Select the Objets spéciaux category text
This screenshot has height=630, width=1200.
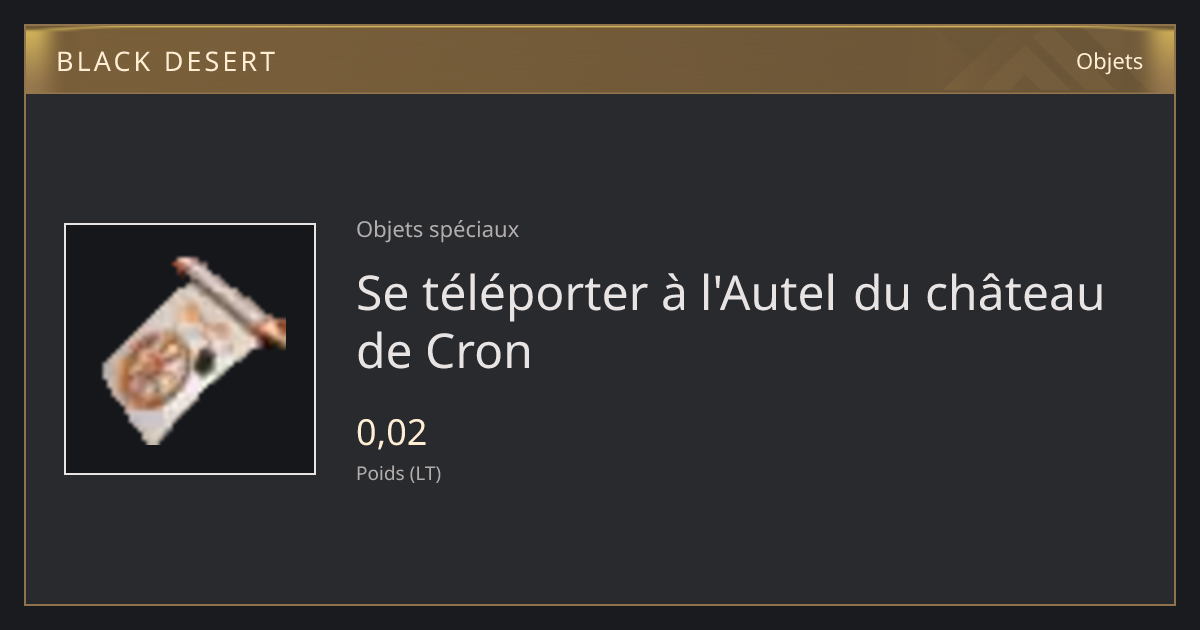437,229
